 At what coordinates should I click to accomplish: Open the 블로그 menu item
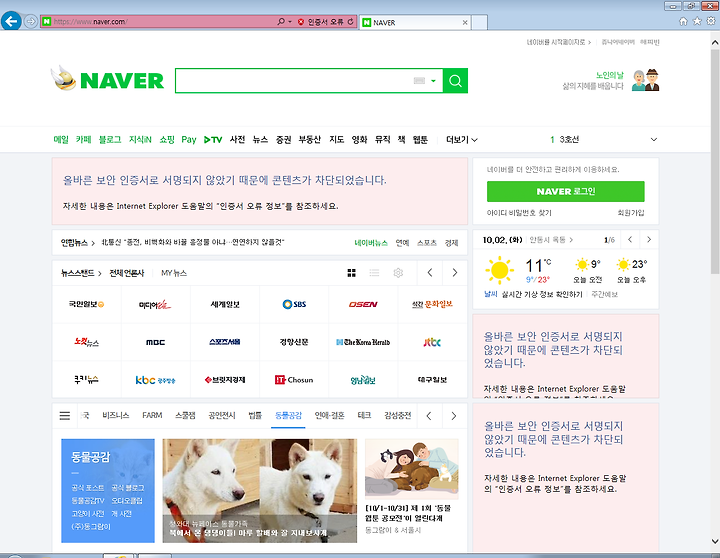coord(110,139)
